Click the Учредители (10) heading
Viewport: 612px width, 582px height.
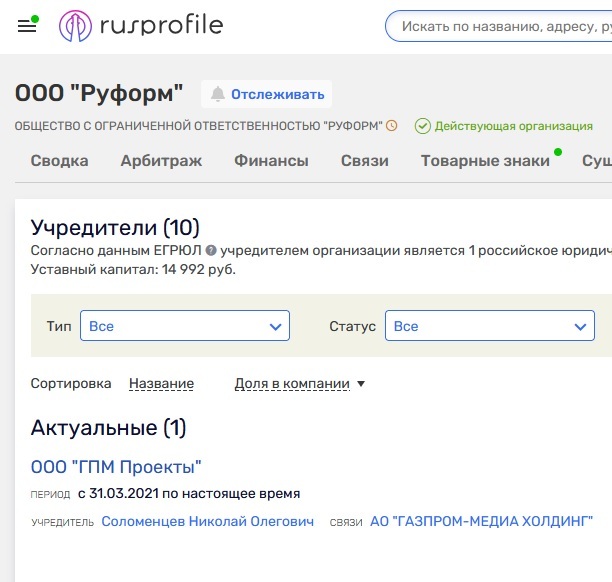[x=115, y=227]
